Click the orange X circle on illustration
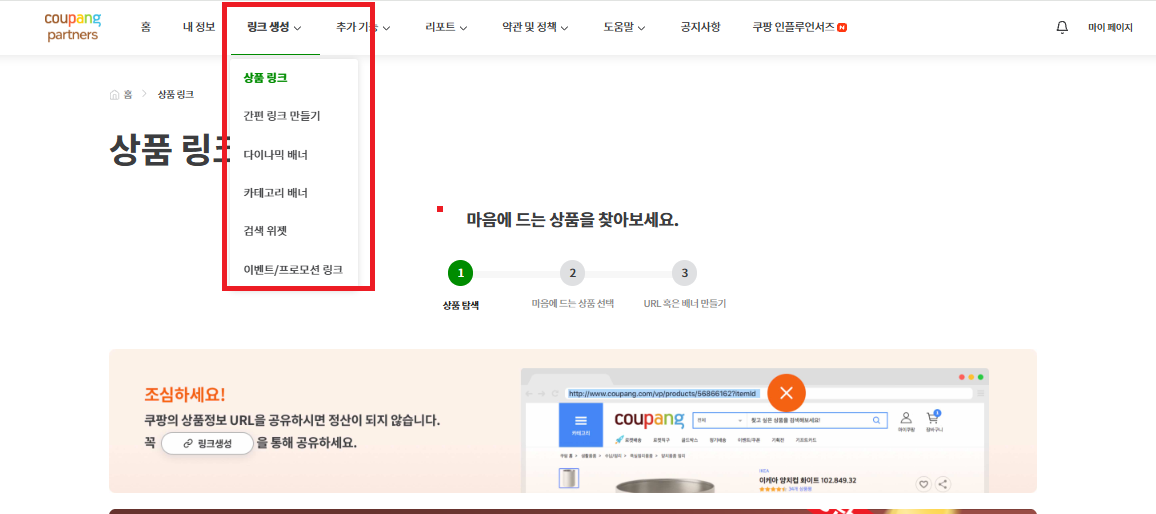This screenshot has height=514, width=1156. click(786, 393)
